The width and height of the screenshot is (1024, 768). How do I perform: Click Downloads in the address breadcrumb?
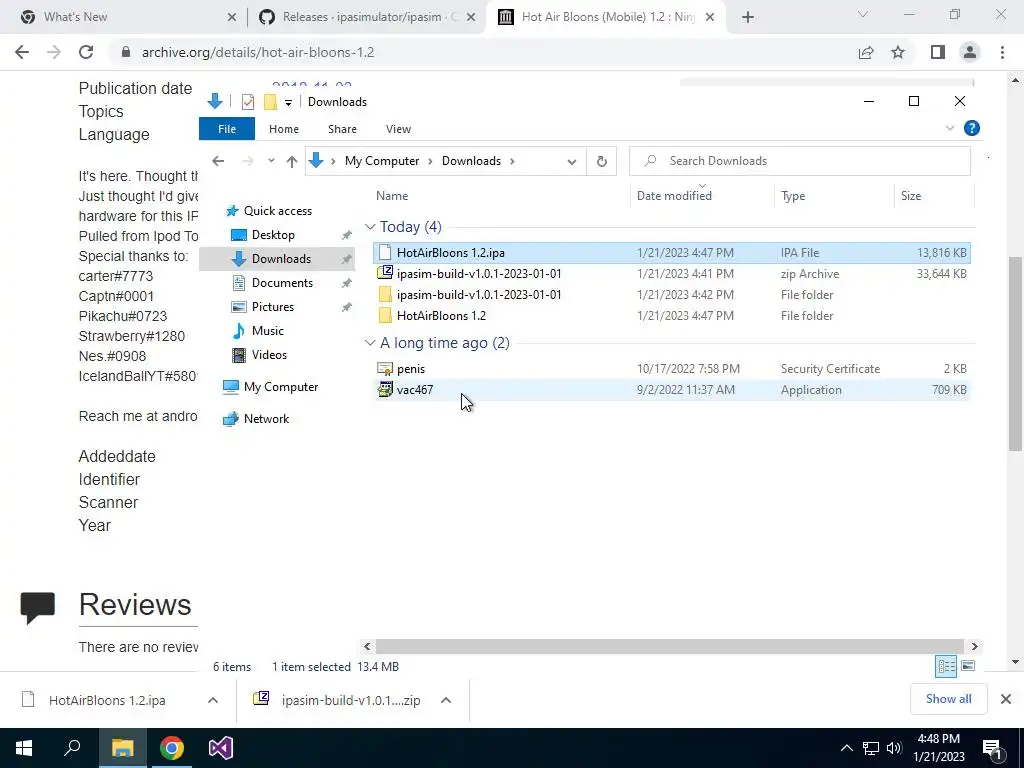(x=471, y=161)
